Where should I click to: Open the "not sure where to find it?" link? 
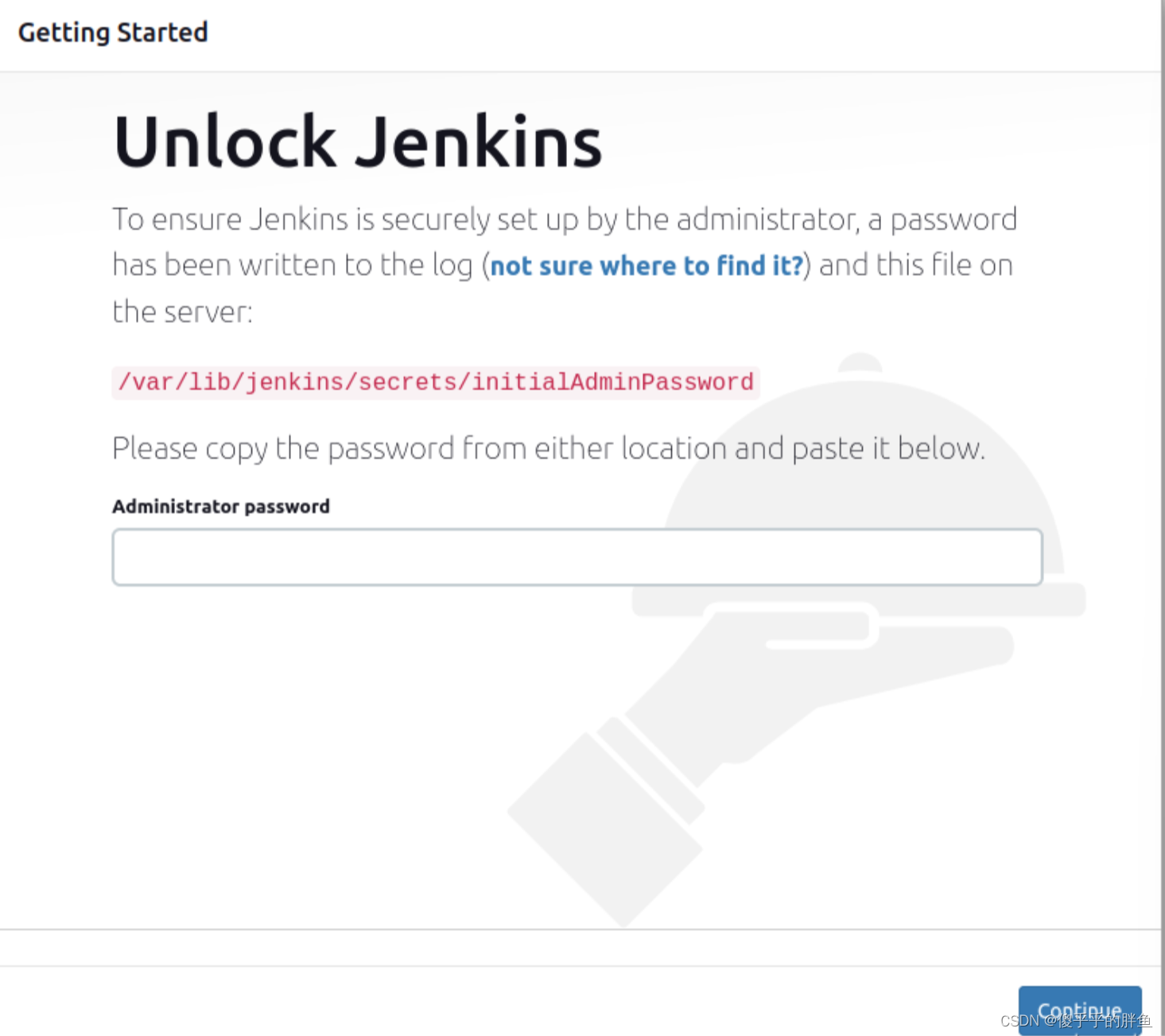(646, 266)
